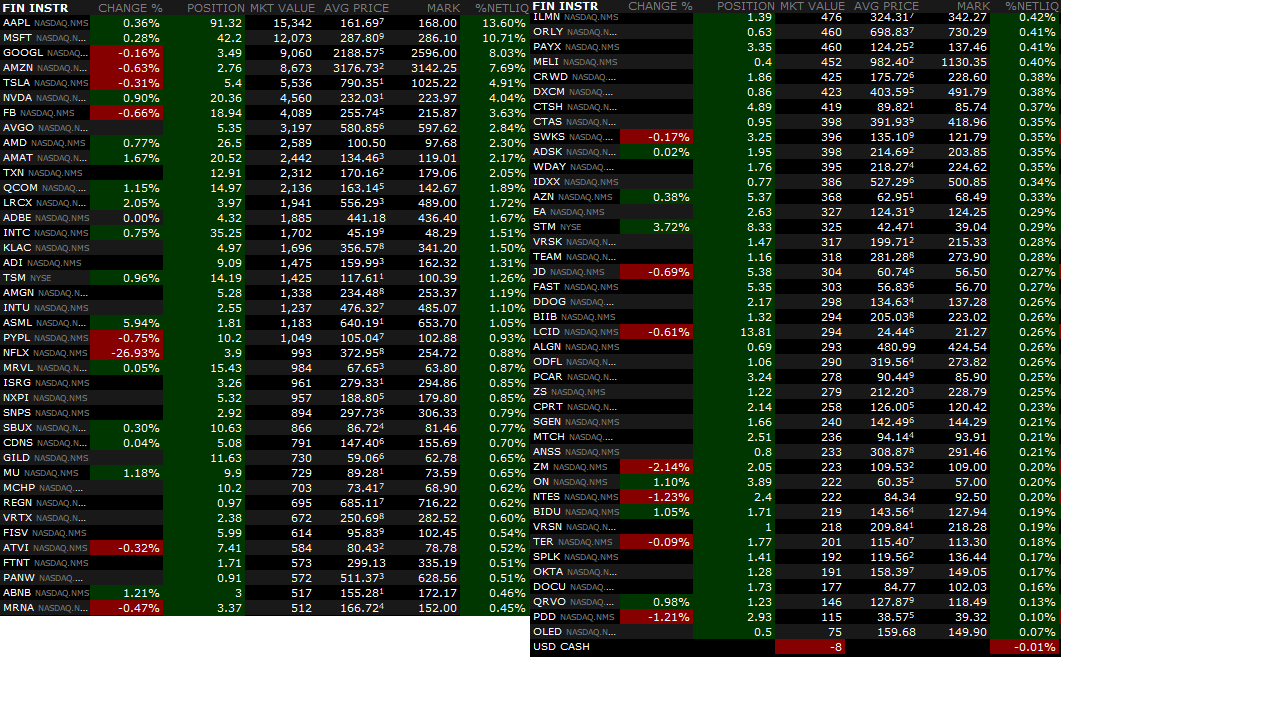This screenshot has height=721, width=1277.
Task: Select the GILD ticker
Action: click(17, 457)
